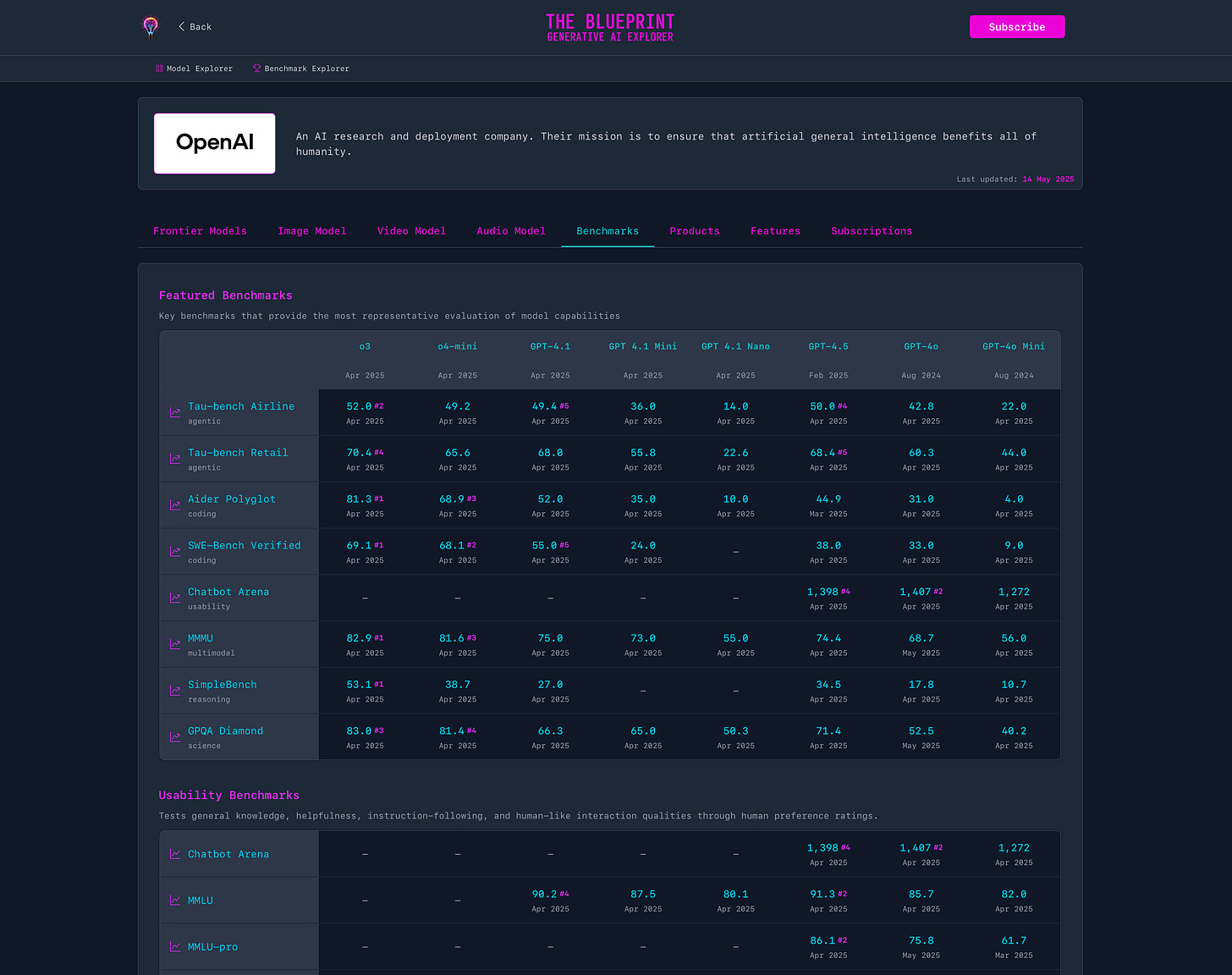Viewport: 1232px width, 975px height.
Task: Click the 90.2 score in MMLU row
Action: tap(544, 895)
